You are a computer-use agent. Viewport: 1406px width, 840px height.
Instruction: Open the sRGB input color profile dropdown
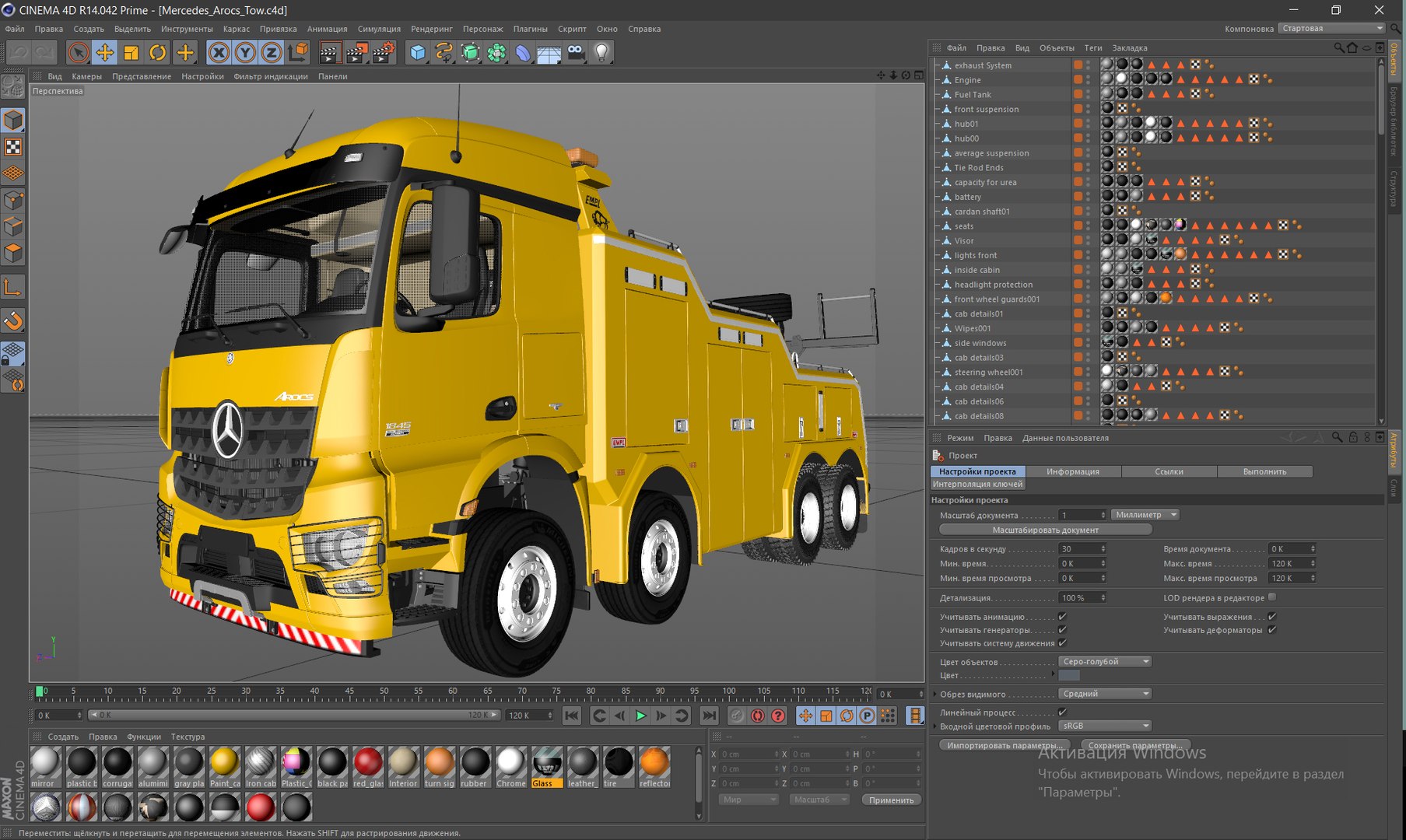pyautogui.click(x=1105, y=726)
